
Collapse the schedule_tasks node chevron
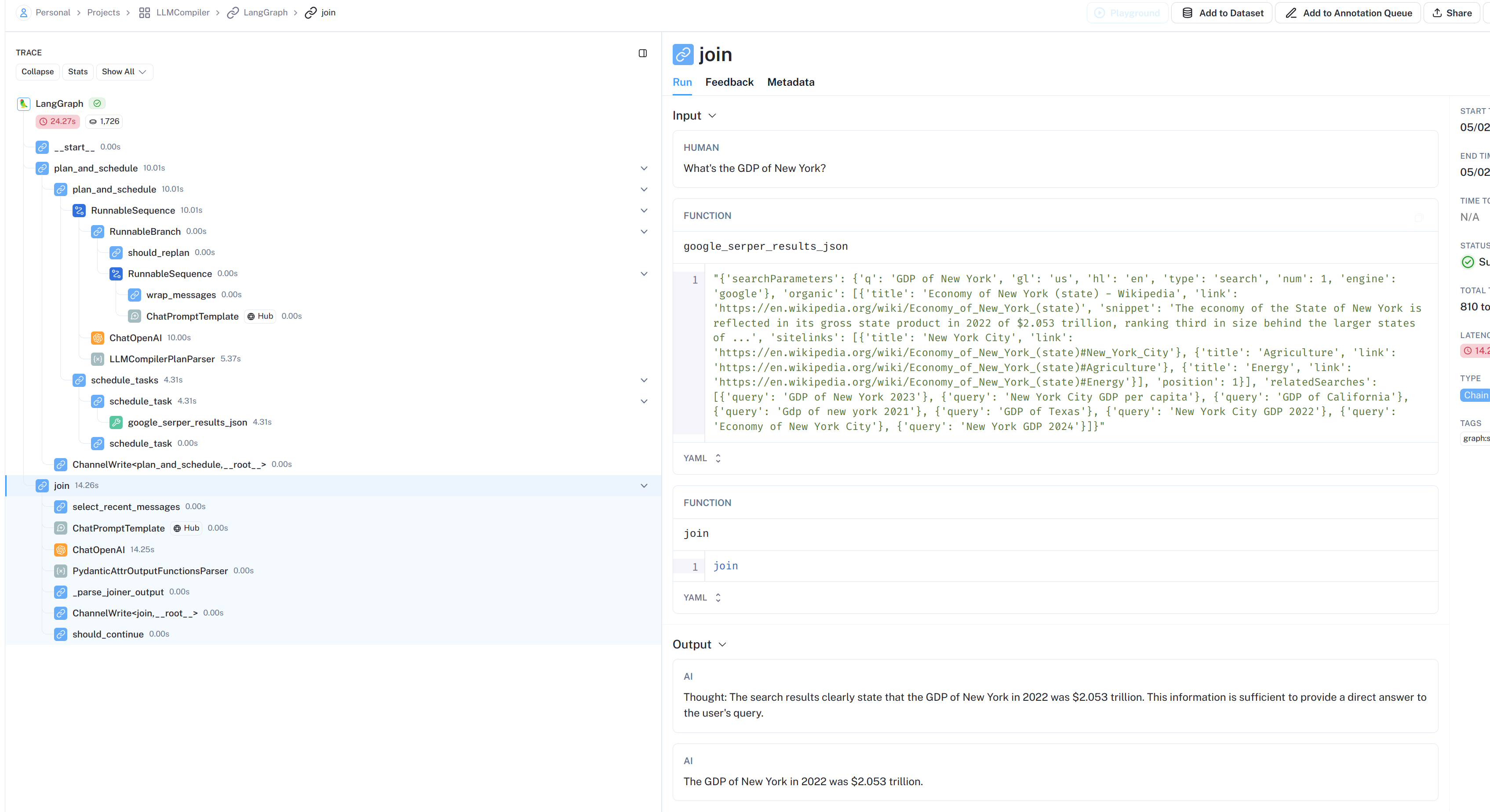coord(644,380)
